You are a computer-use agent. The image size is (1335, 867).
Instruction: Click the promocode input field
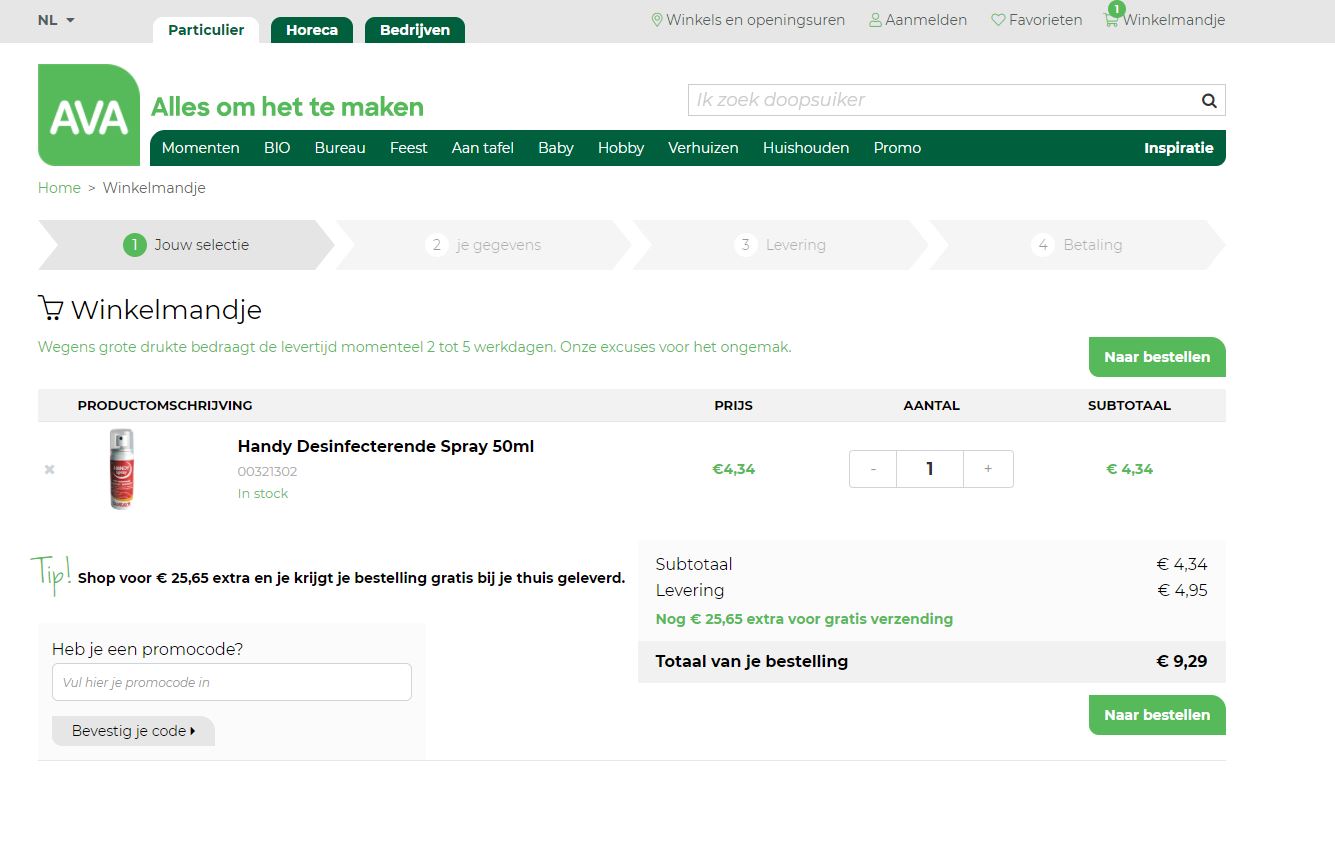232,682
